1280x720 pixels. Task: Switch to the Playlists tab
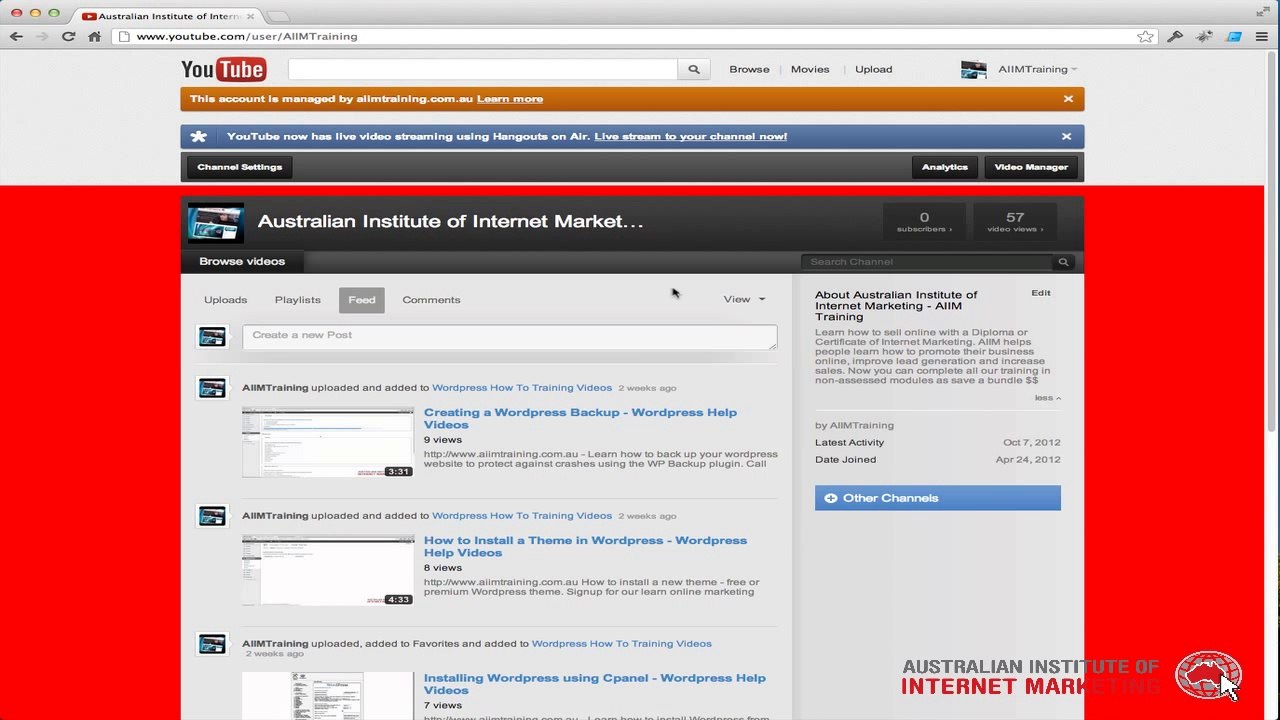(298, 300)
